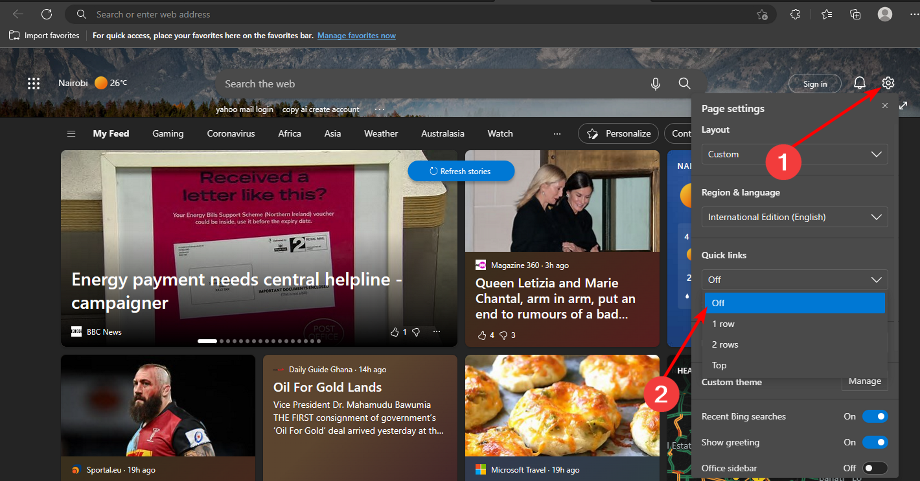
Task: Open the apps grid launcher
Action: pyautogui.click(x=33, y=83)
